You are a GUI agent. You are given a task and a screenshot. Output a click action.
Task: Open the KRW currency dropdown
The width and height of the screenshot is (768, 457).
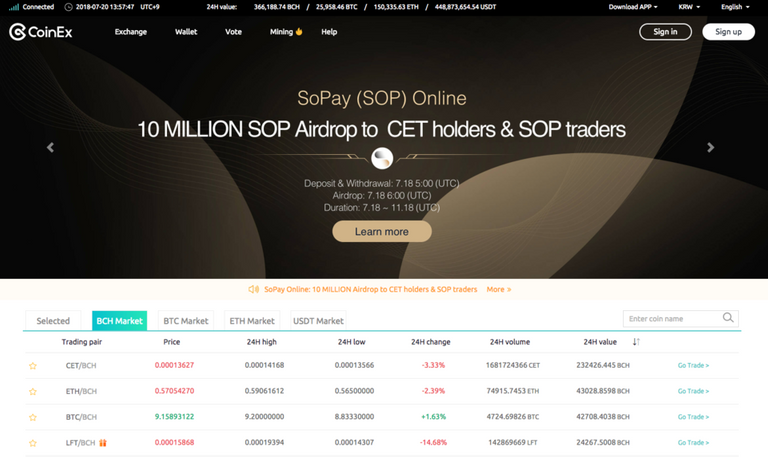tap(689, 7)
